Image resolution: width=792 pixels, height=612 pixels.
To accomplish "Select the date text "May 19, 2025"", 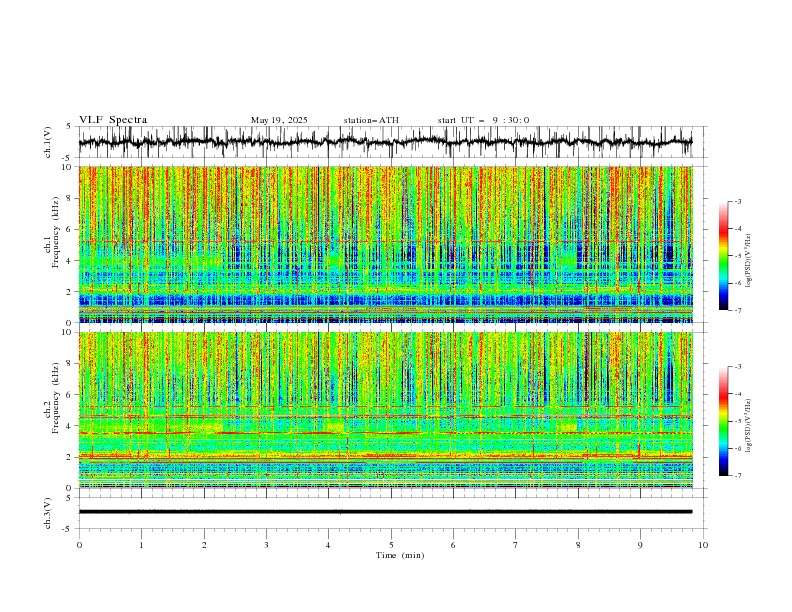I will (279, 120).
